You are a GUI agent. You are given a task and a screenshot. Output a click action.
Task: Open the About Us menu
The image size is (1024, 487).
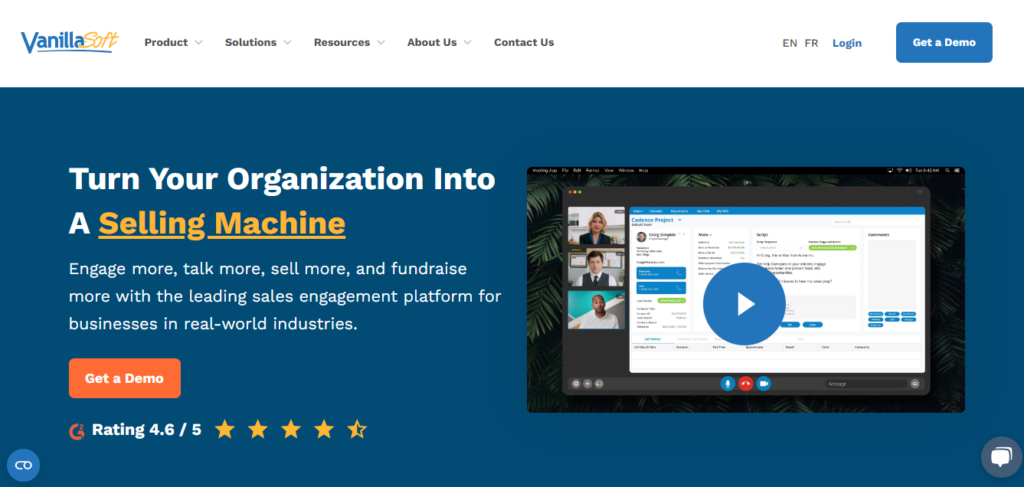tap(439, 43)
